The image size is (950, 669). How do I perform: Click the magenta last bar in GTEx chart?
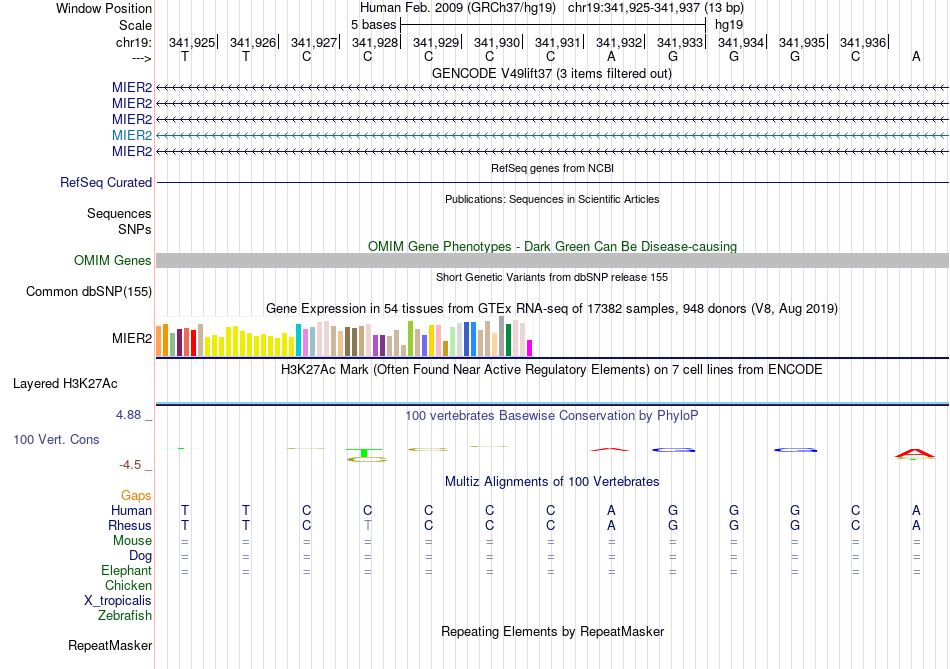tap(530, 348)
